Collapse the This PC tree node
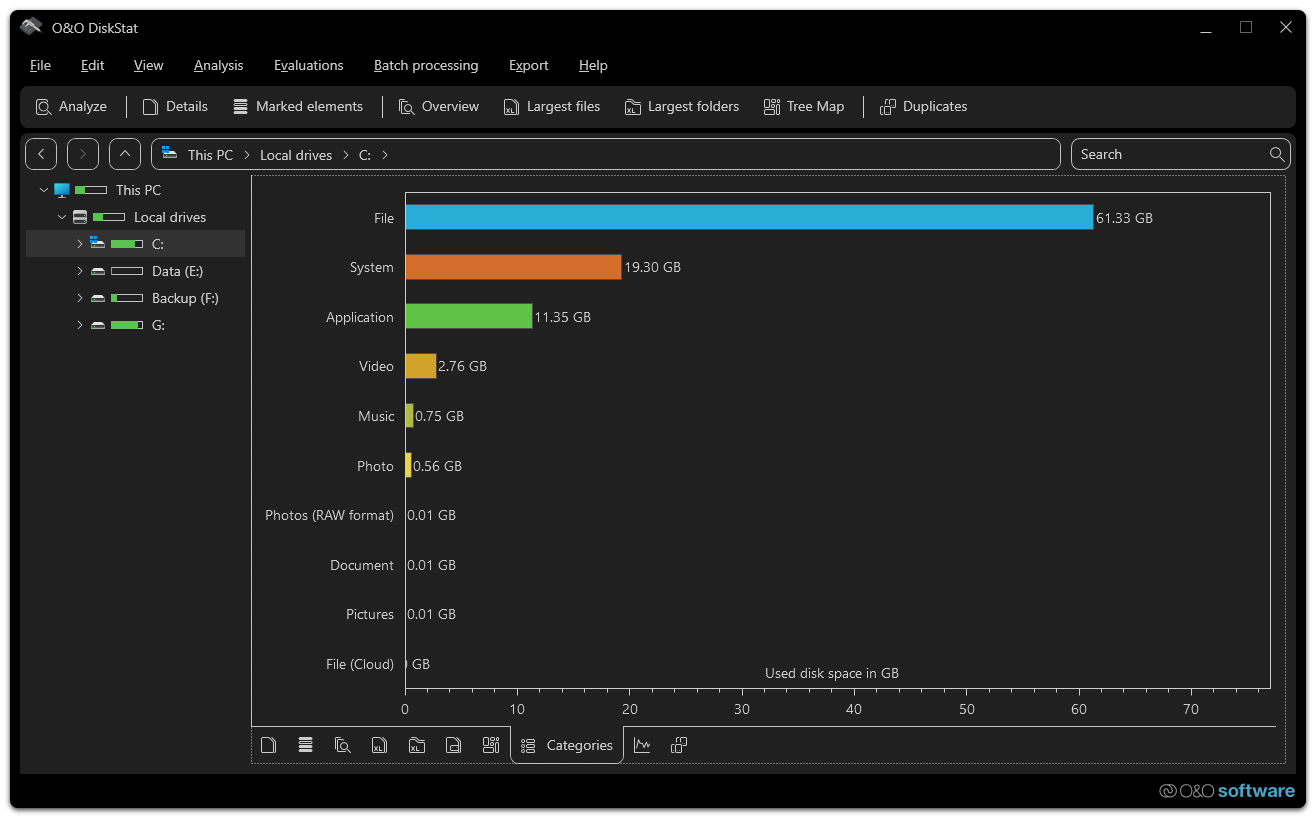This screenshot has width=1316, height=818. (44, 190)
